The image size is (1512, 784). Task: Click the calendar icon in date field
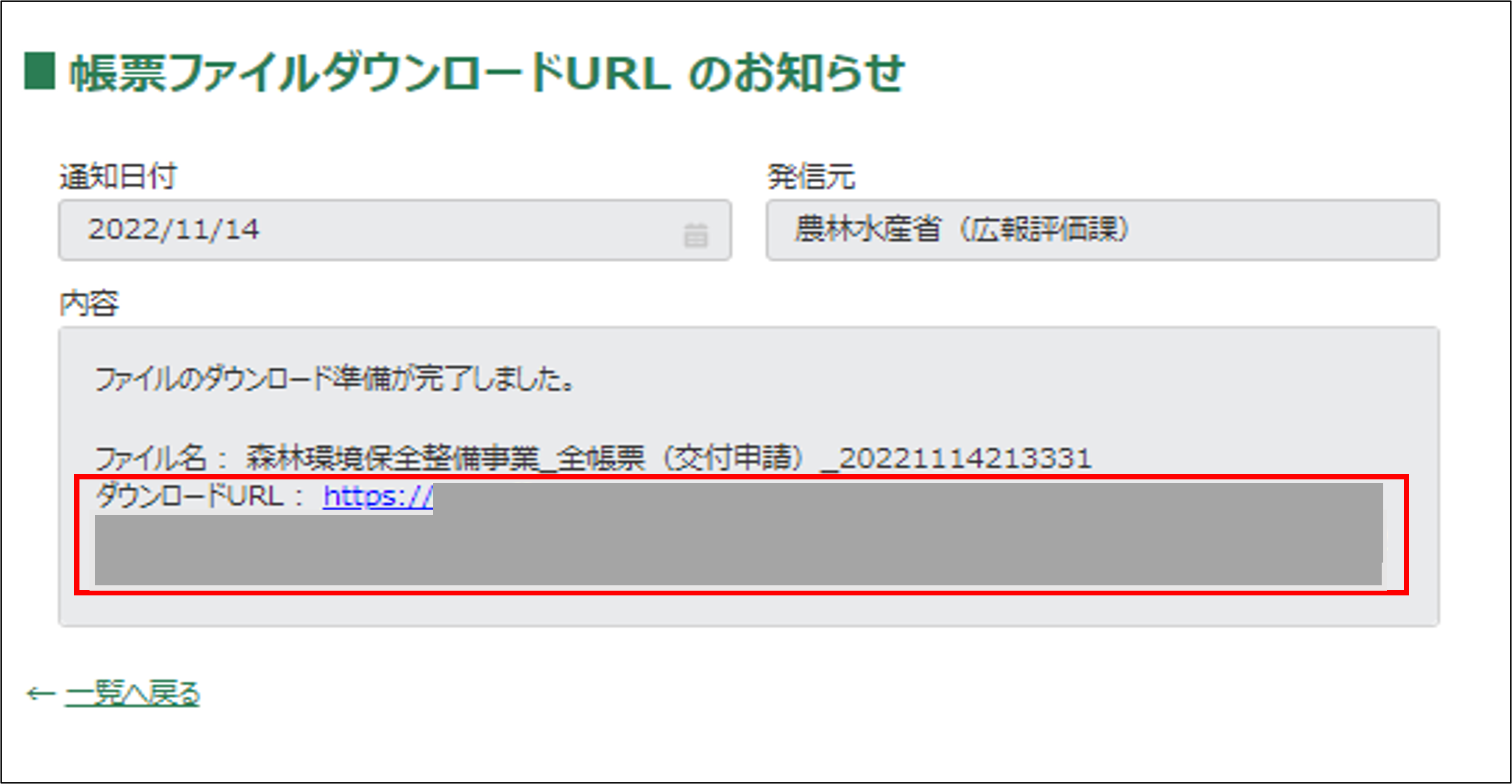(x=696, y=235)
